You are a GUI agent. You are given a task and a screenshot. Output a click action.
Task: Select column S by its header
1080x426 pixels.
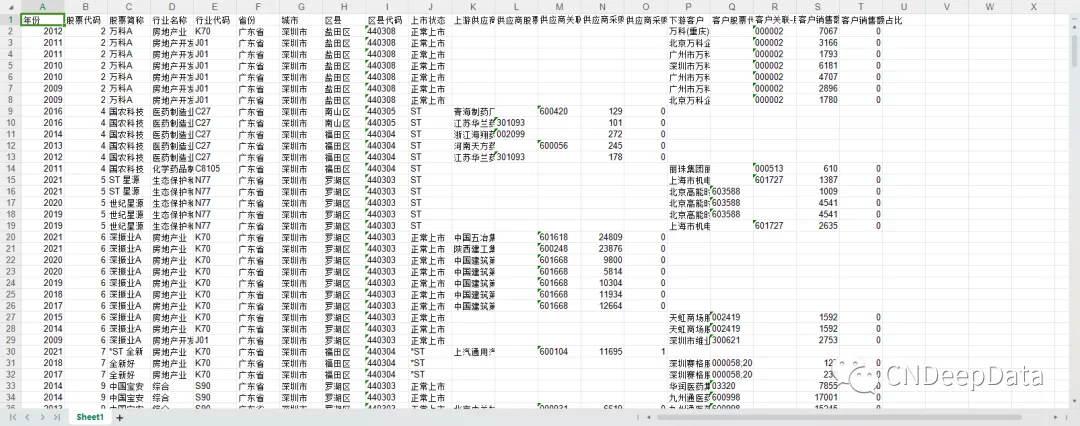[818, 6]
